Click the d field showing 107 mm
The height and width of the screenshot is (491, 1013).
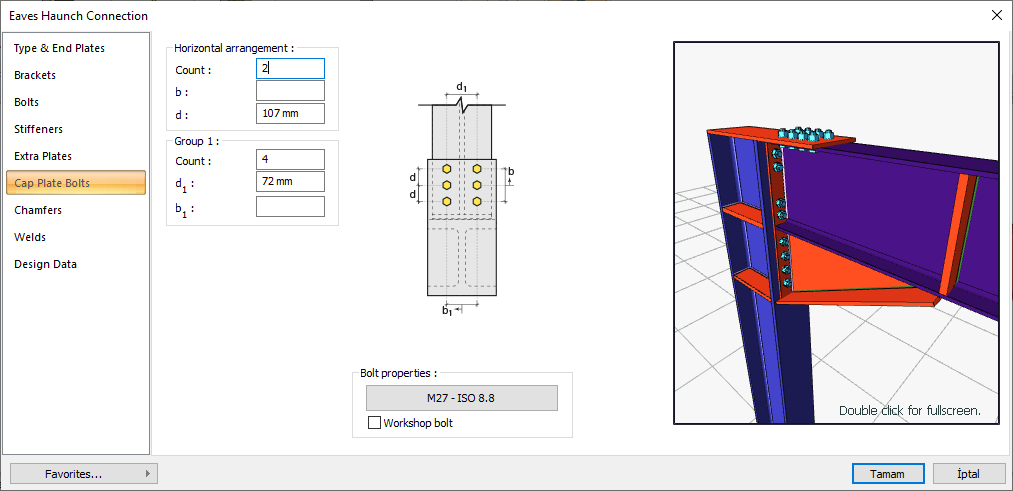290,113
